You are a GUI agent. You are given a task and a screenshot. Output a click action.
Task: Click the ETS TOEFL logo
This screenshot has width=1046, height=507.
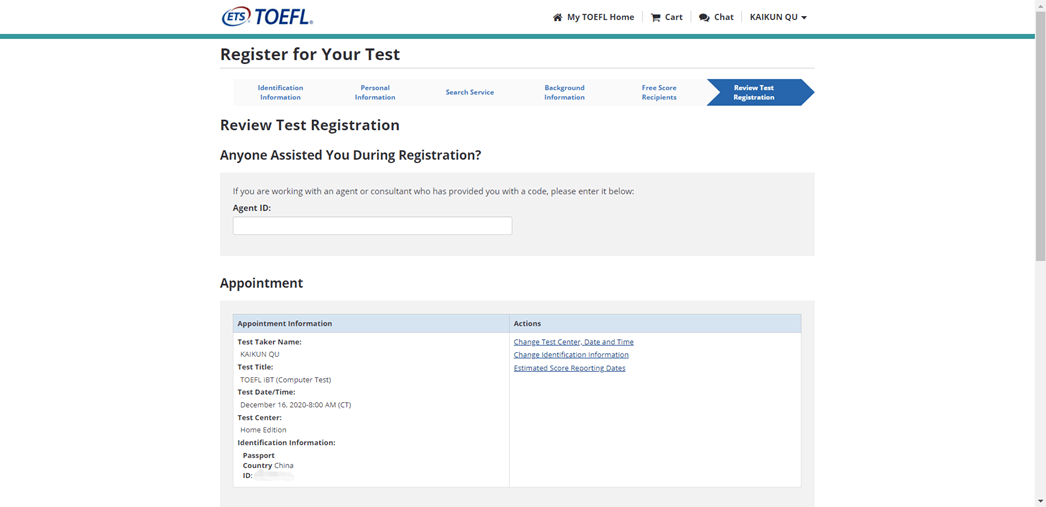[267, 17]
